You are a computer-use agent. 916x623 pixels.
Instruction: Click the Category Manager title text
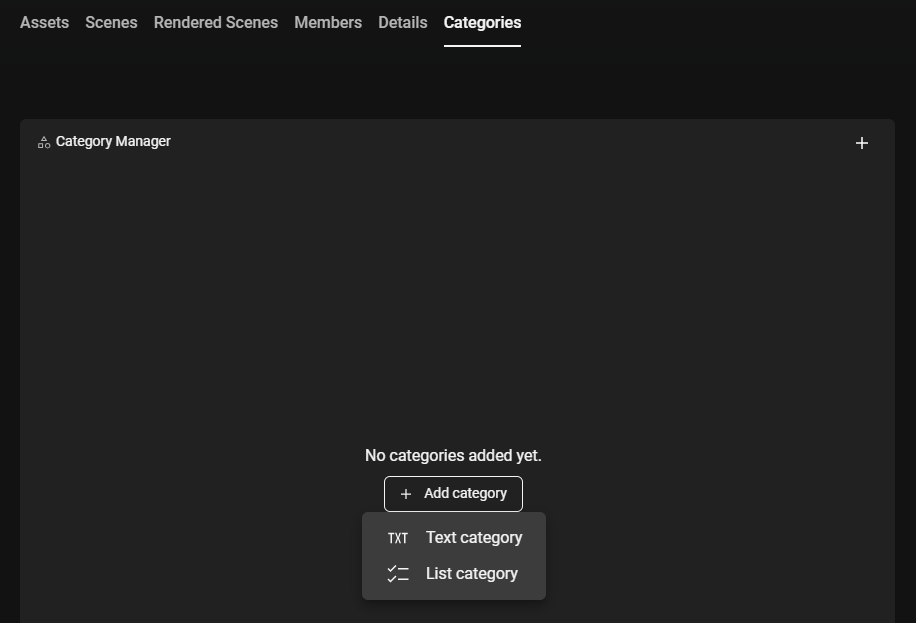113,141
